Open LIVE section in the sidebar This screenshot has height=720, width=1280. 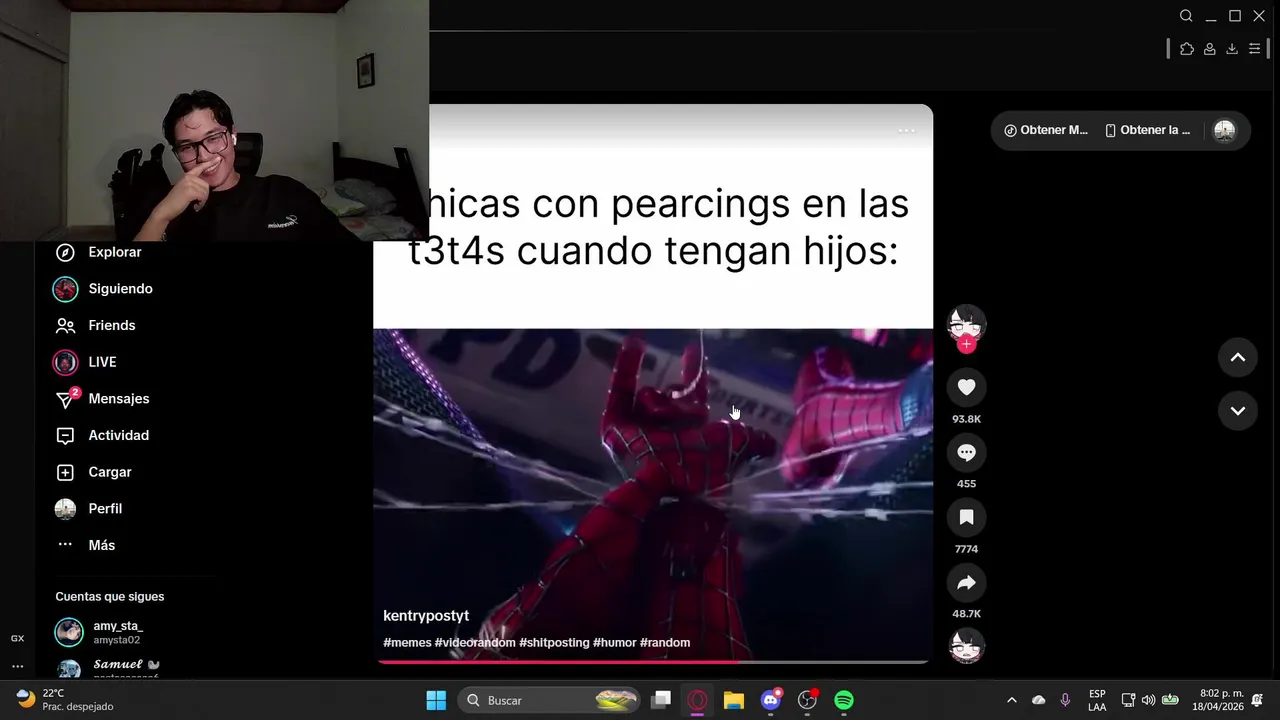(x=86, y=362)
